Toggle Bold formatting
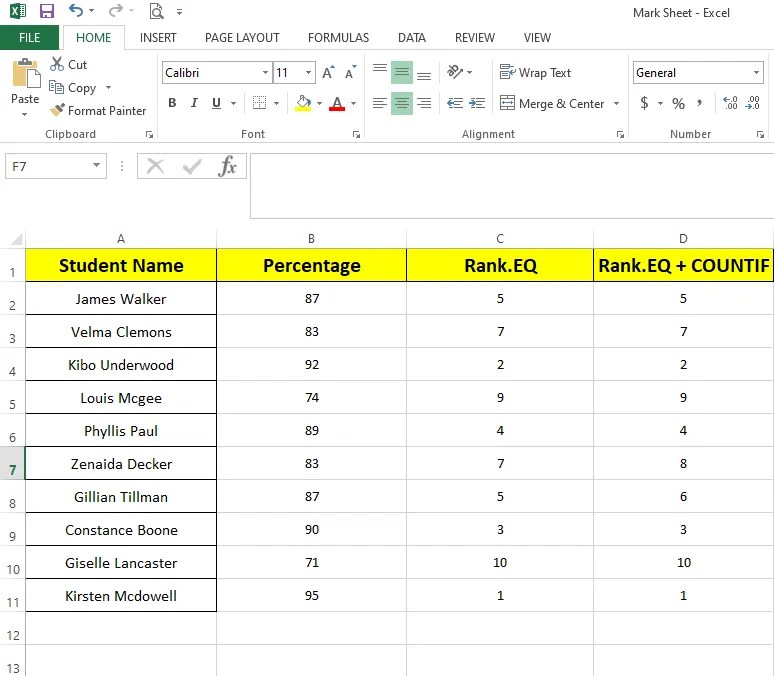The height and width of the screenshot is (676, 774). 172,103
